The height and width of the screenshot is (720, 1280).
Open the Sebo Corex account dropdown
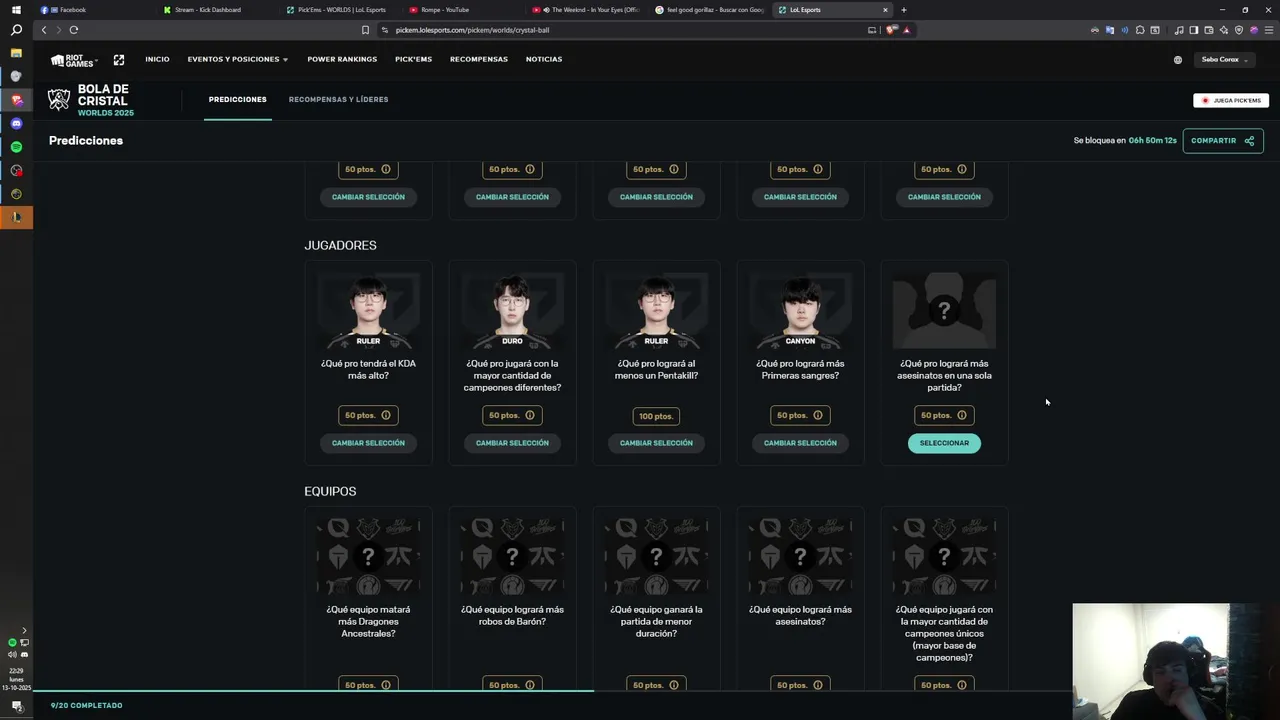pyautogui.click(x=1224, y=60)
